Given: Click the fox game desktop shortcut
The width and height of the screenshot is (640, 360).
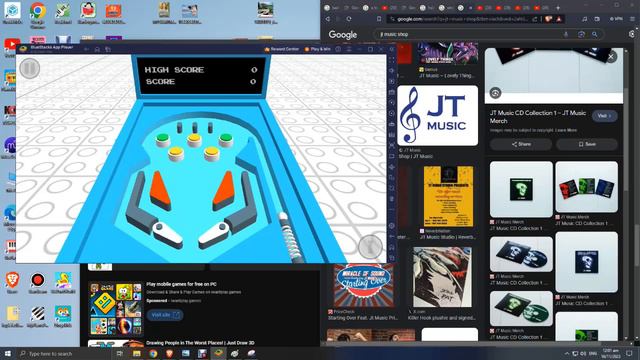Looking at the screenshot, I should [63, 316].
